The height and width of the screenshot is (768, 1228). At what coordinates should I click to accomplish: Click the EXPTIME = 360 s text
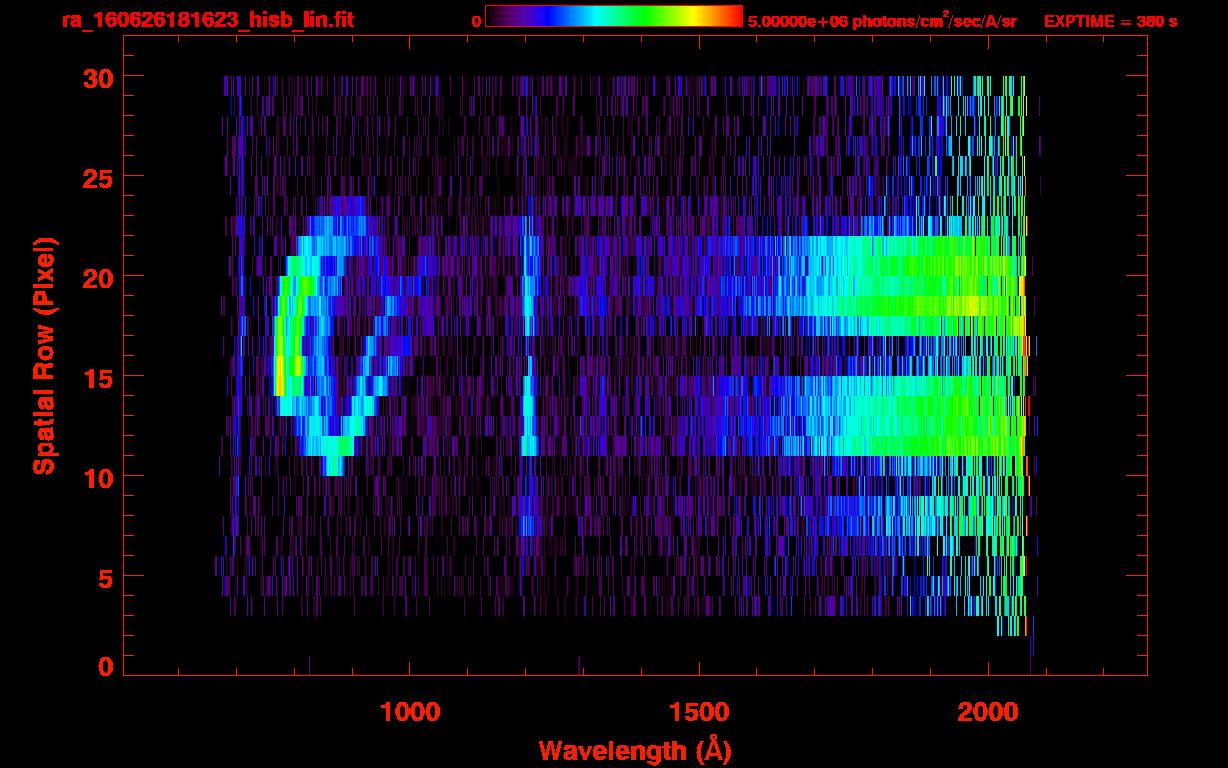click(x=1110, y=21)
